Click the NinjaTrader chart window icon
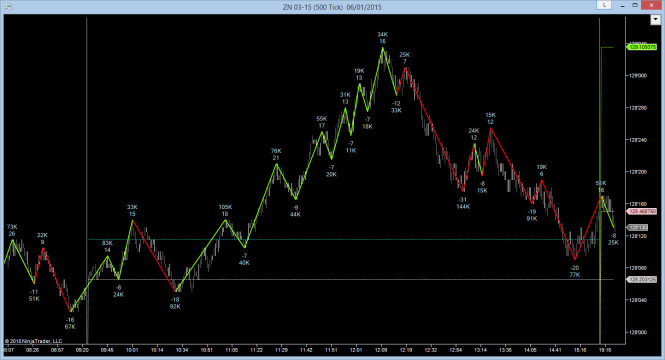The height and width of the screenshot is (360, 665). coord(7,6)
